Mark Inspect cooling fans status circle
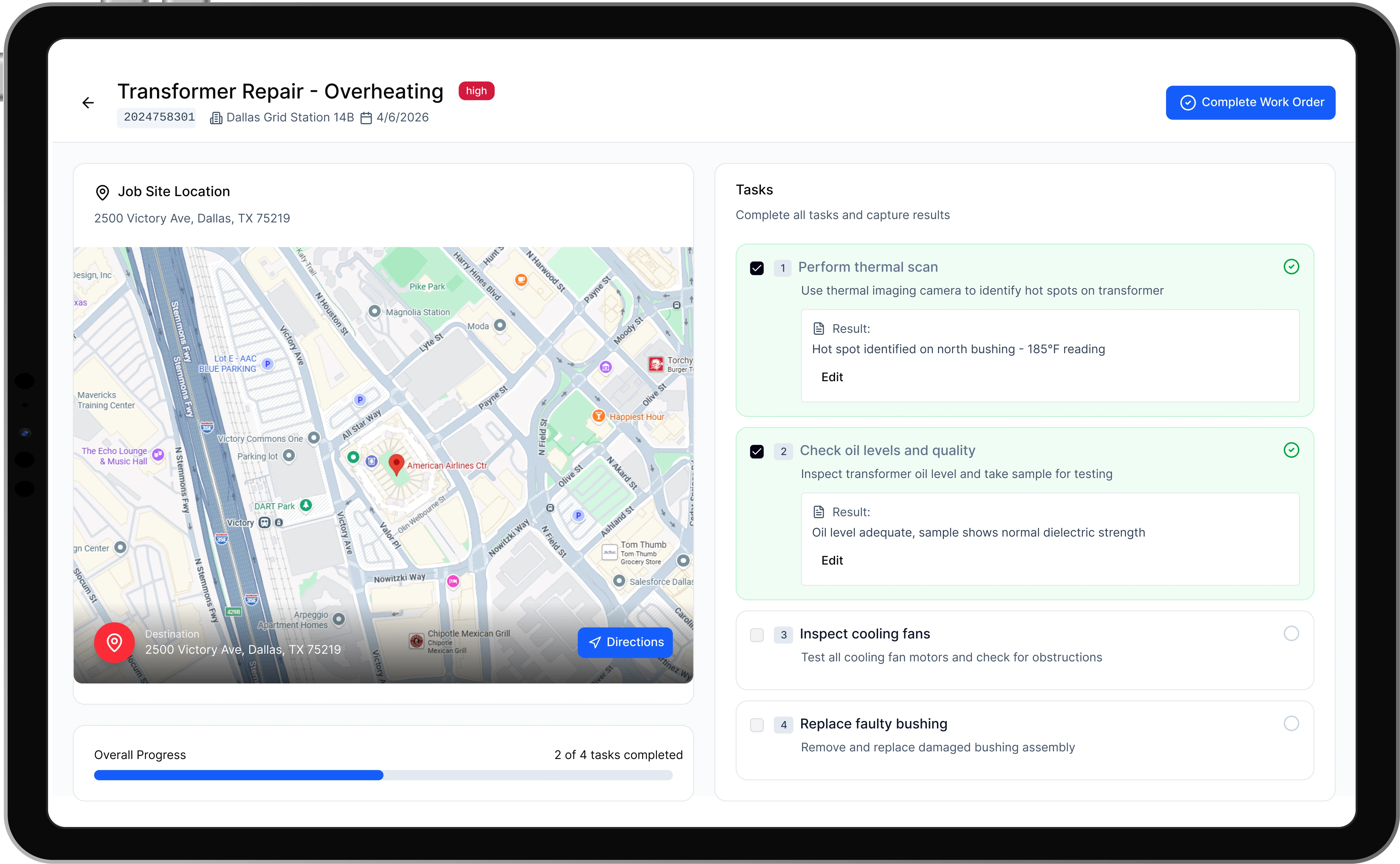This screenshot has height=864, width=1400. [1291, 634]
